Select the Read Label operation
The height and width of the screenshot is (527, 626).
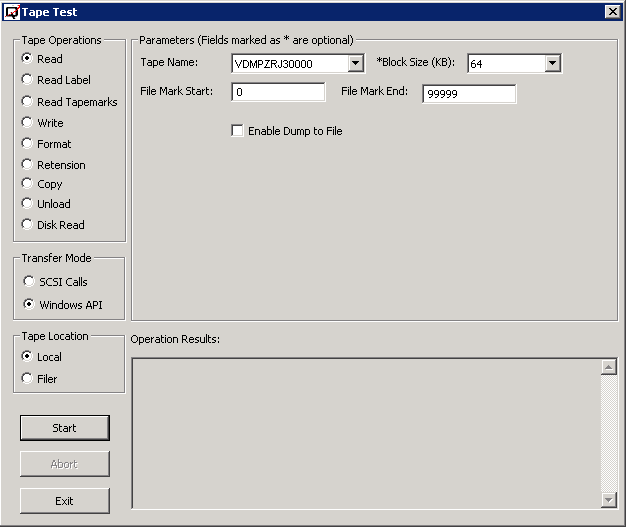pyautogui.click(x=28, y=80)
